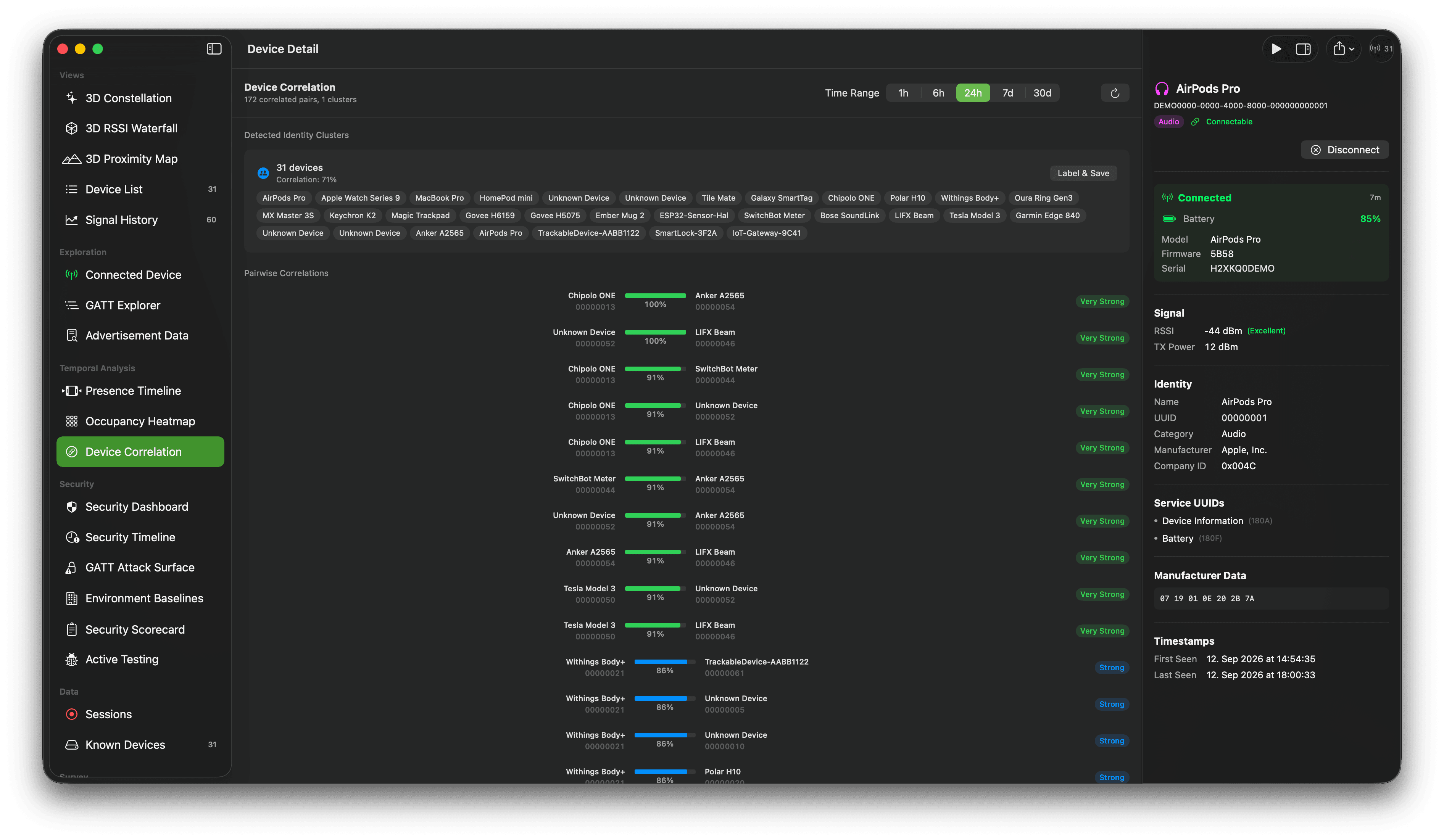Click the manufacturer data hex bytes
This screenshot has width=1444, height=840.
1207,598
